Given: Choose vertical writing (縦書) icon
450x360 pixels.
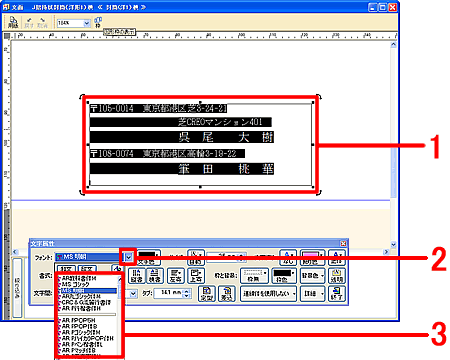Looking at the screenshot, I should pos(137,276).
